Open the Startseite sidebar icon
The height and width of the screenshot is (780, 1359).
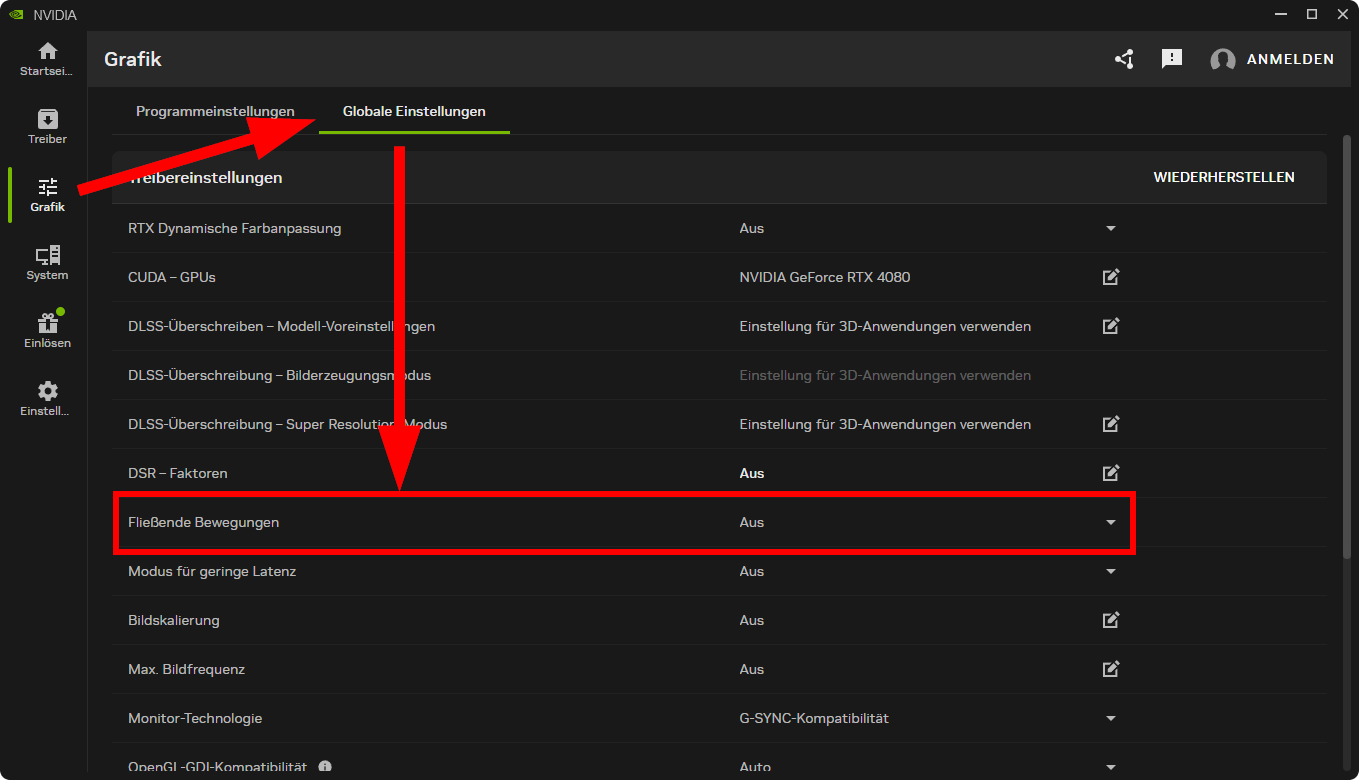[46, 60]
